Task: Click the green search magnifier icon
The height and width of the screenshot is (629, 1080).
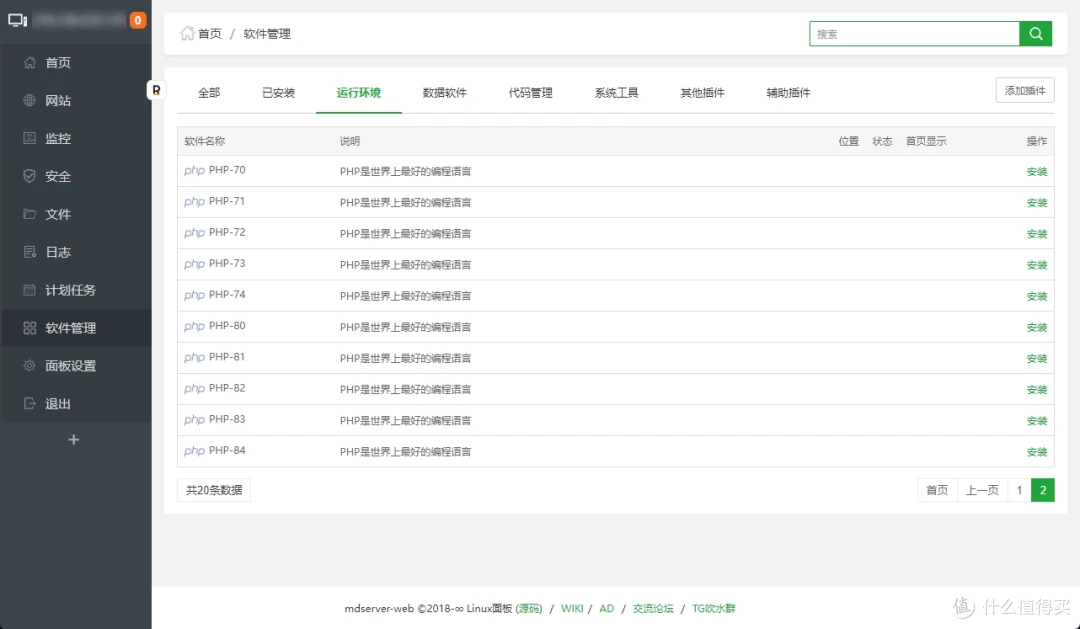Action: click(x=1036, y=33)
